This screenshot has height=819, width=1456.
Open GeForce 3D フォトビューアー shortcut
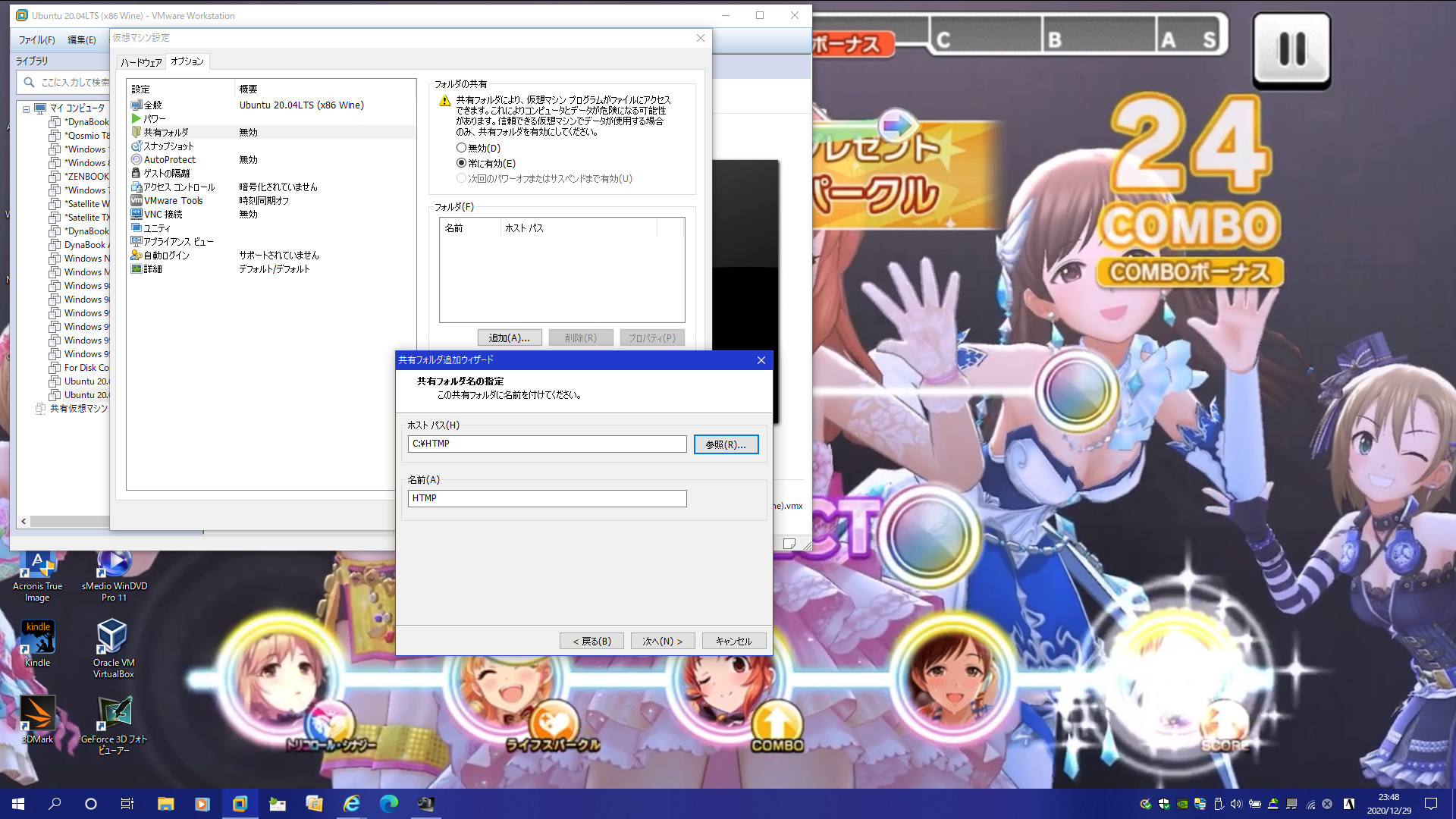[114, 725]
